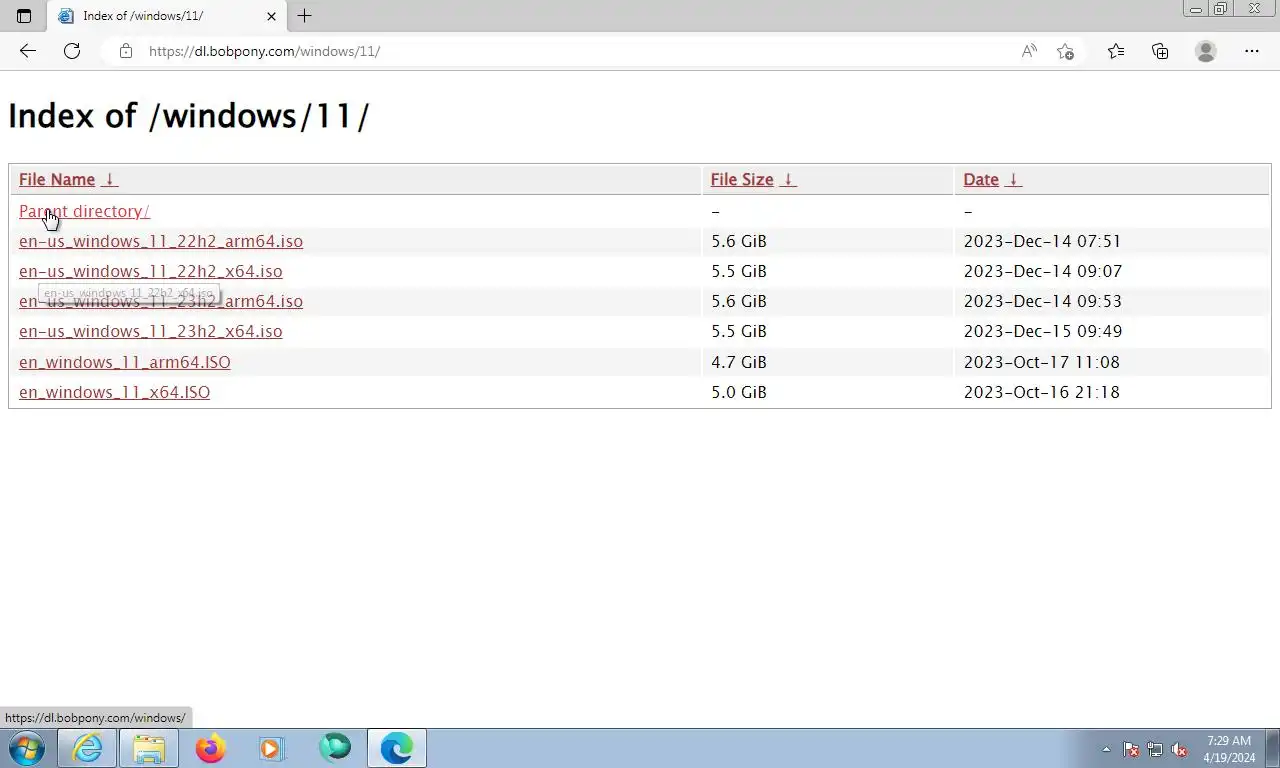
Task: Click the date 2023-Dec-14 07:51
Action: [x=1042, y=241]
